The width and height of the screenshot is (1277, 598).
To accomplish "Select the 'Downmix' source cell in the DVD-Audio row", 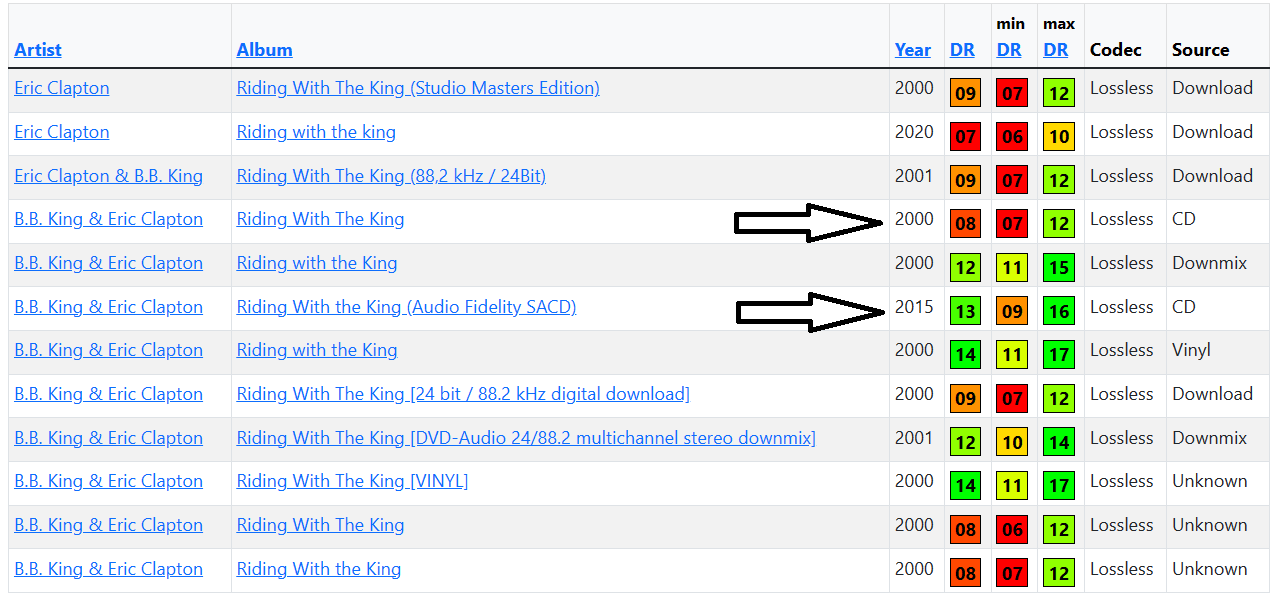I will tap(1210, 438).
